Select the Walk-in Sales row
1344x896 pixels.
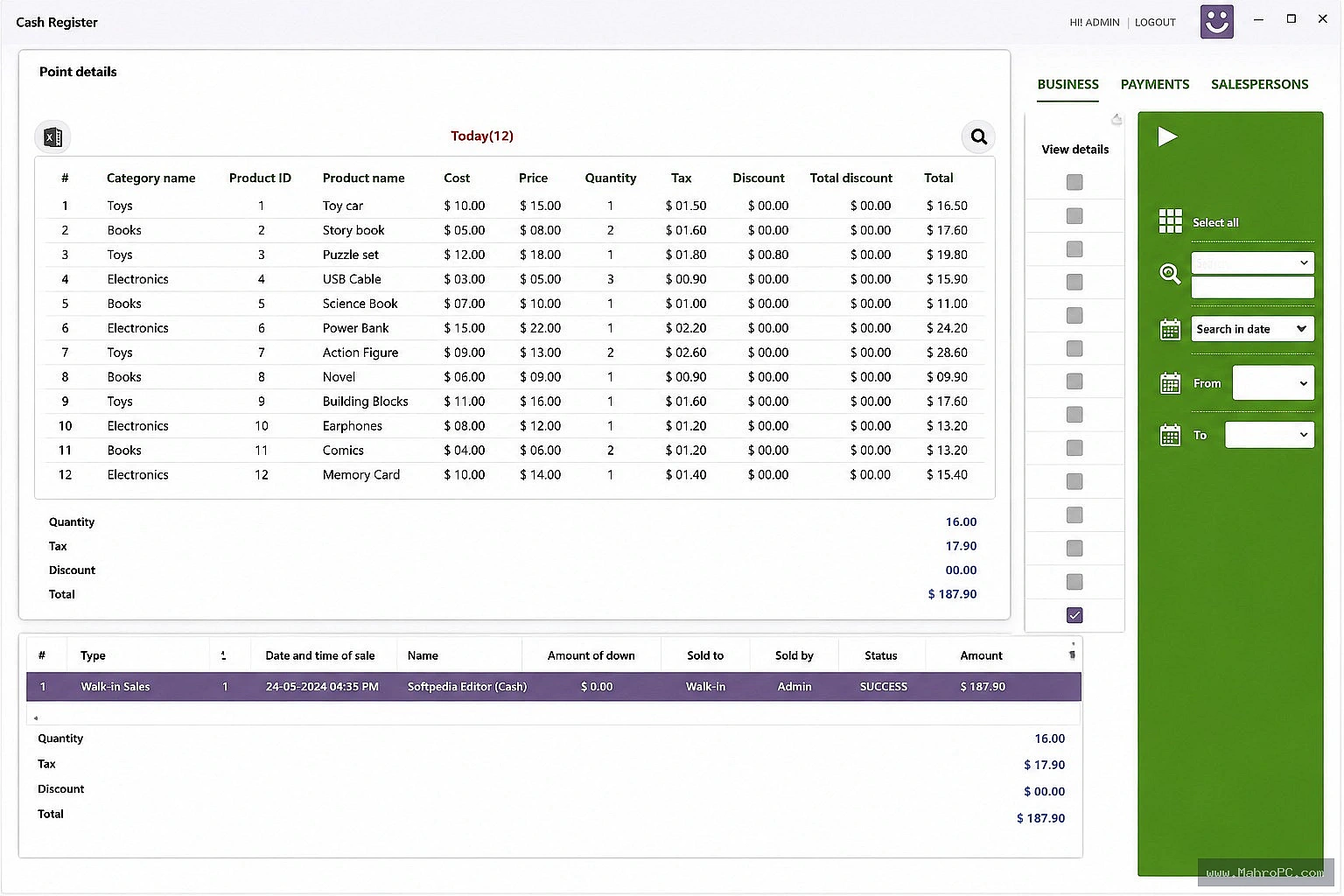tap(554, 687)
